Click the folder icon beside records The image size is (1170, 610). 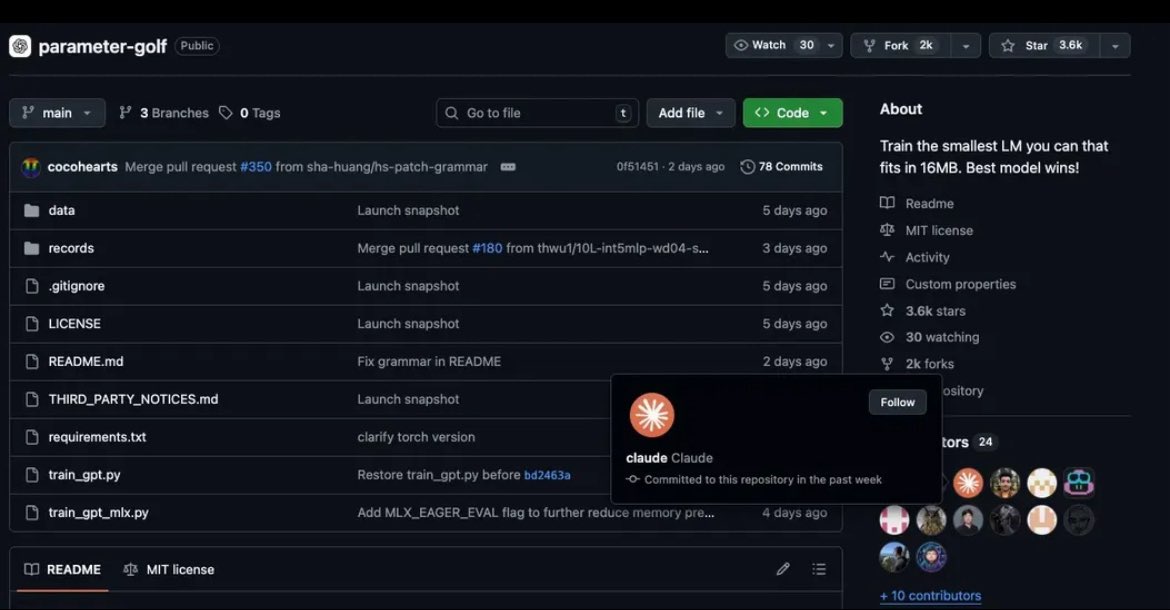[31, 248]
